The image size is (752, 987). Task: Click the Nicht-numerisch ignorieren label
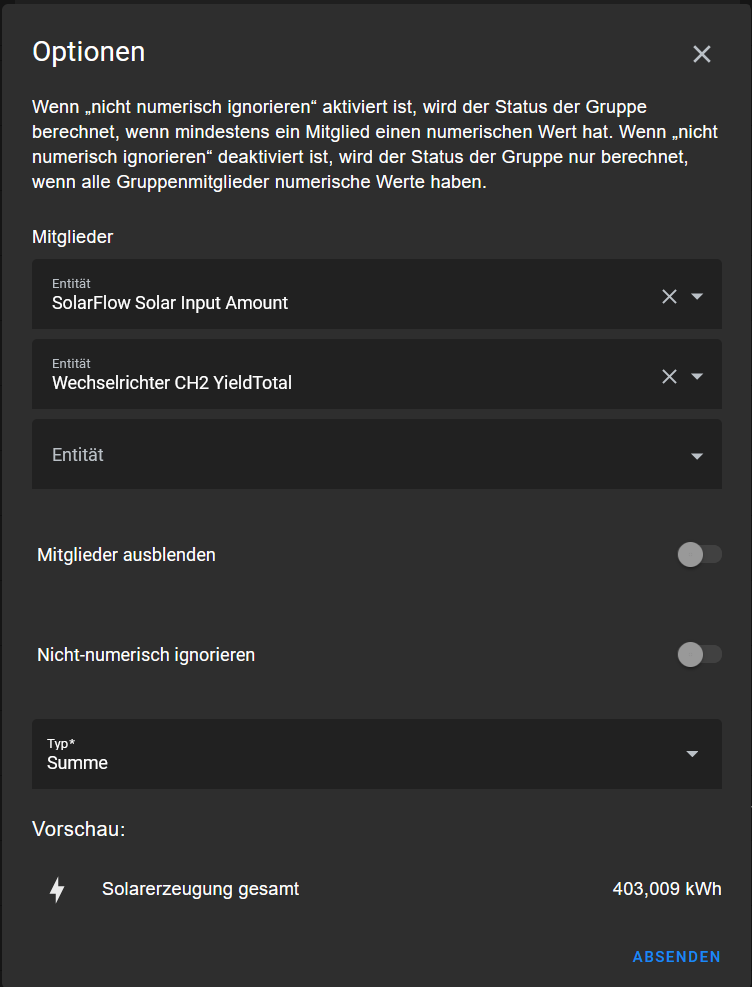(146, 656)
